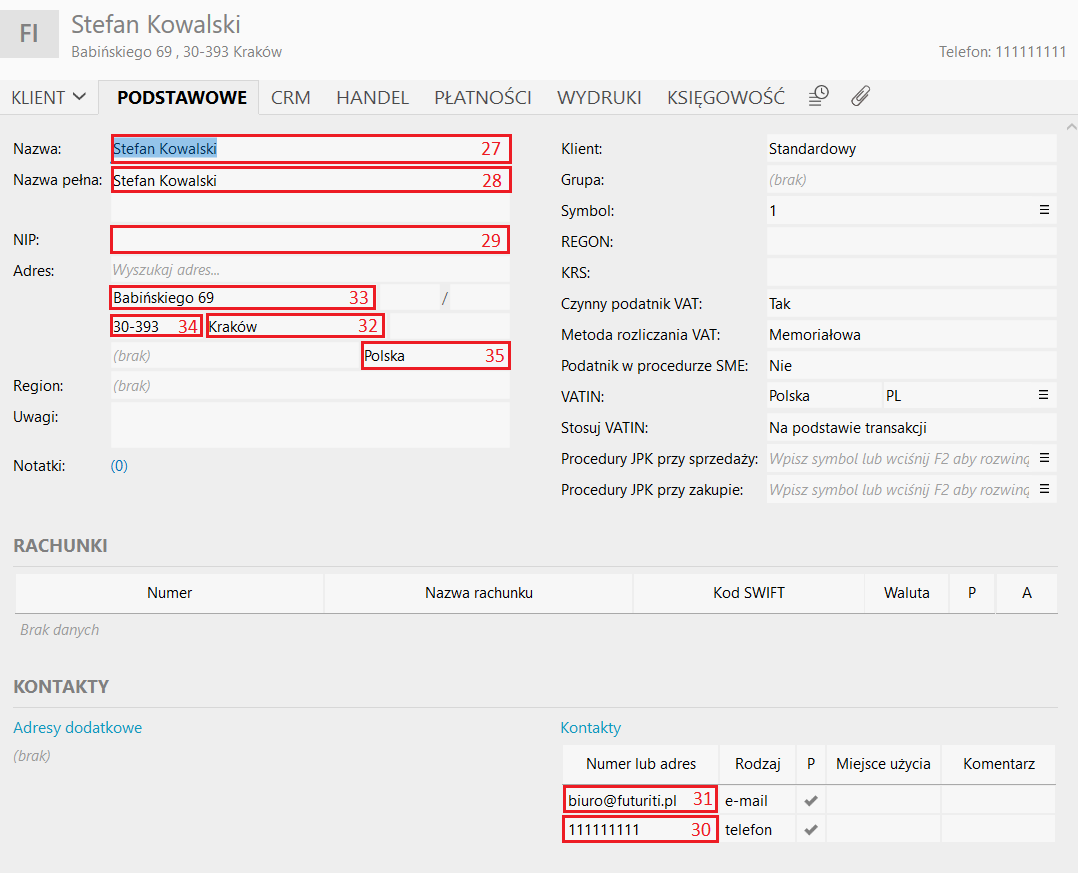Image resolution: width=1078 pixels, height=873 pixels.
Task: Open list icon for Procedury JPK przy sprzedaży
Action: click(x=1044, y=458)
